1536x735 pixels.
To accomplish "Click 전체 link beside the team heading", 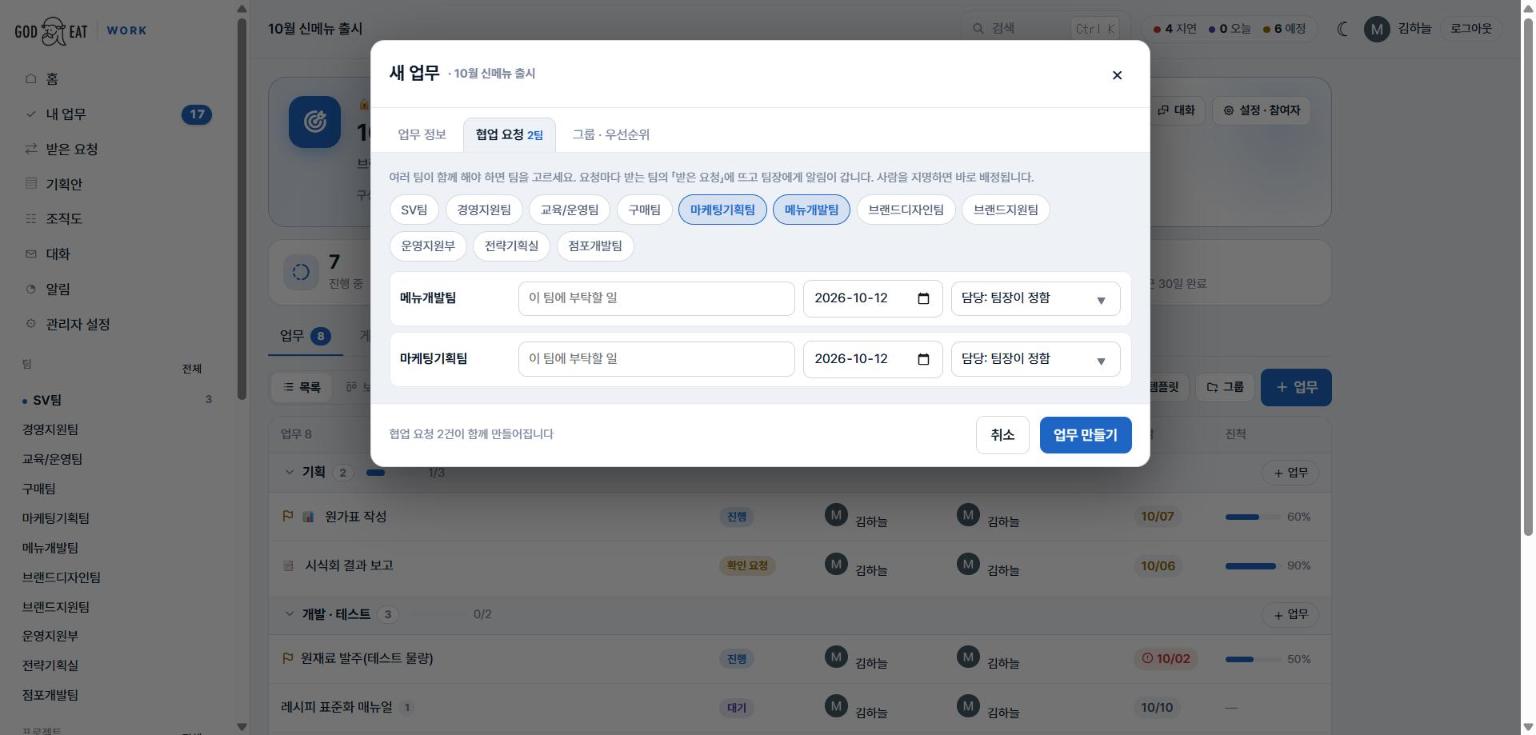I will pyautogui.click(x=192, y=369).
